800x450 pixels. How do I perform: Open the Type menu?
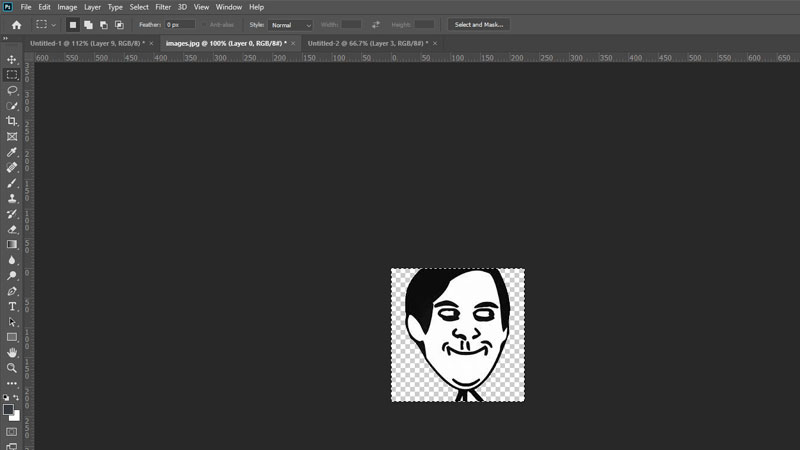tap(115, 7)
